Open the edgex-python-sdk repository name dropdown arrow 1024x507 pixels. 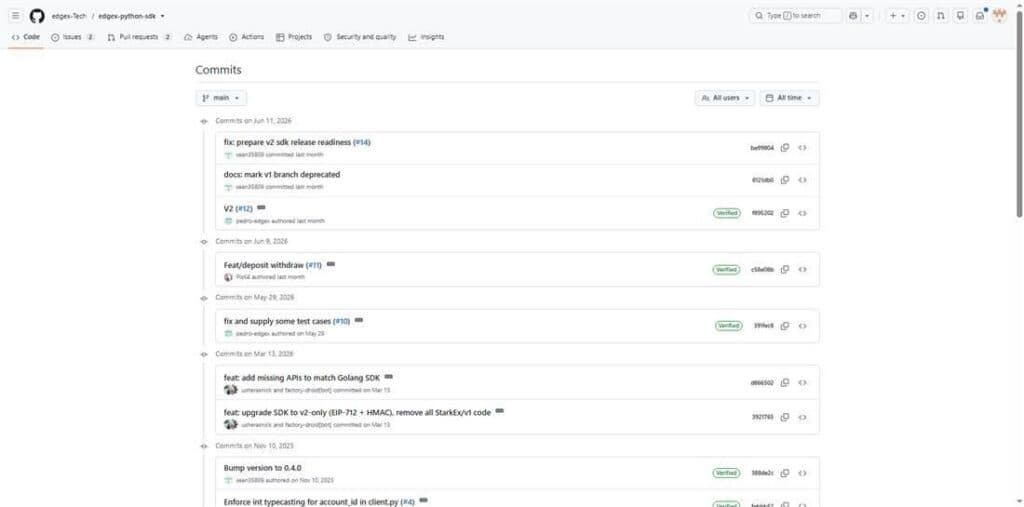[162, 16]
